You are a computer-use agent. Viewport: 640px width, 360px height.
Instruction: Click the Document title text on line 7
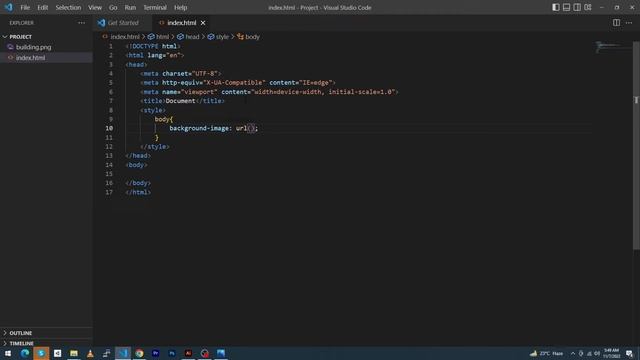tap(180, 101)
